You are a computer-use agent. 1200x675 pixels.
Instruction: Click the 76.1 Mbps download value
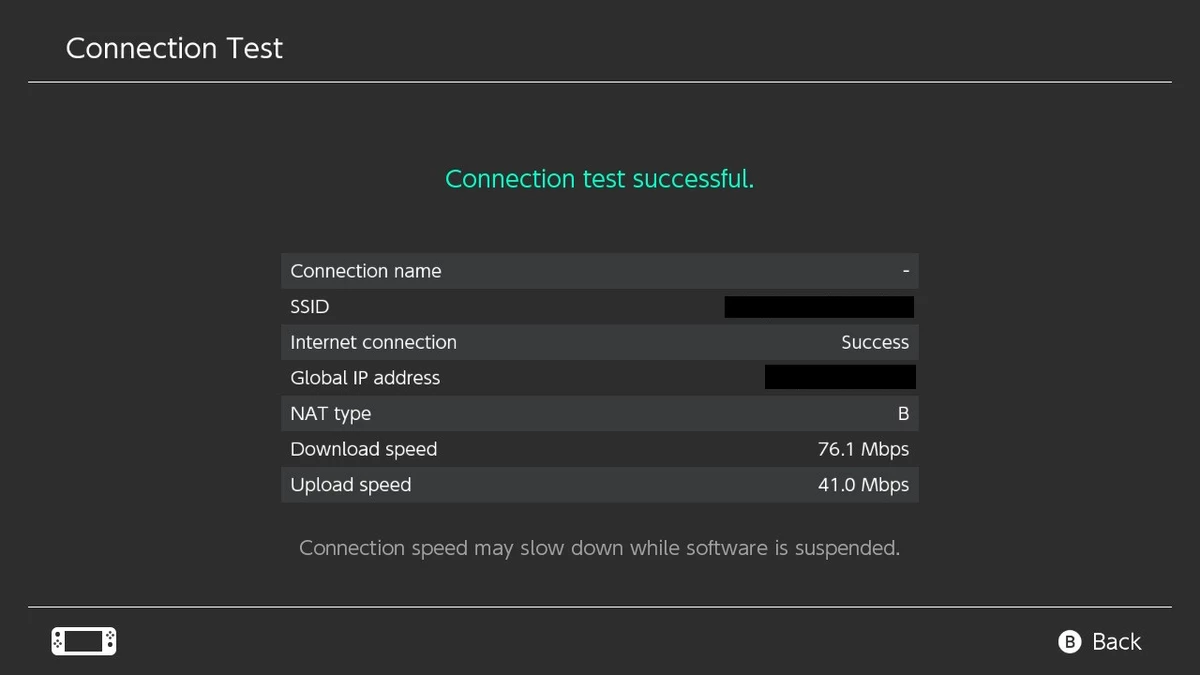pos(863,450)
